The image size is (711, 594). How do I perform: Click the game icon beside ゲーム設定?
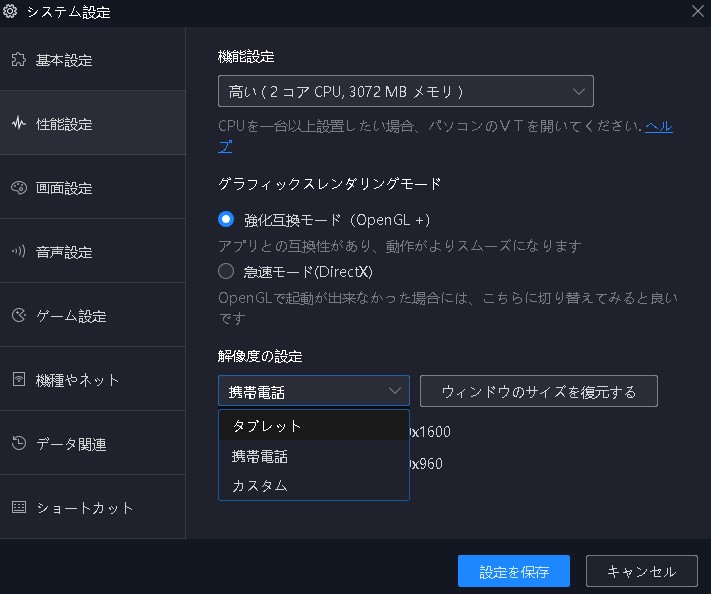(x=19, y=315)
